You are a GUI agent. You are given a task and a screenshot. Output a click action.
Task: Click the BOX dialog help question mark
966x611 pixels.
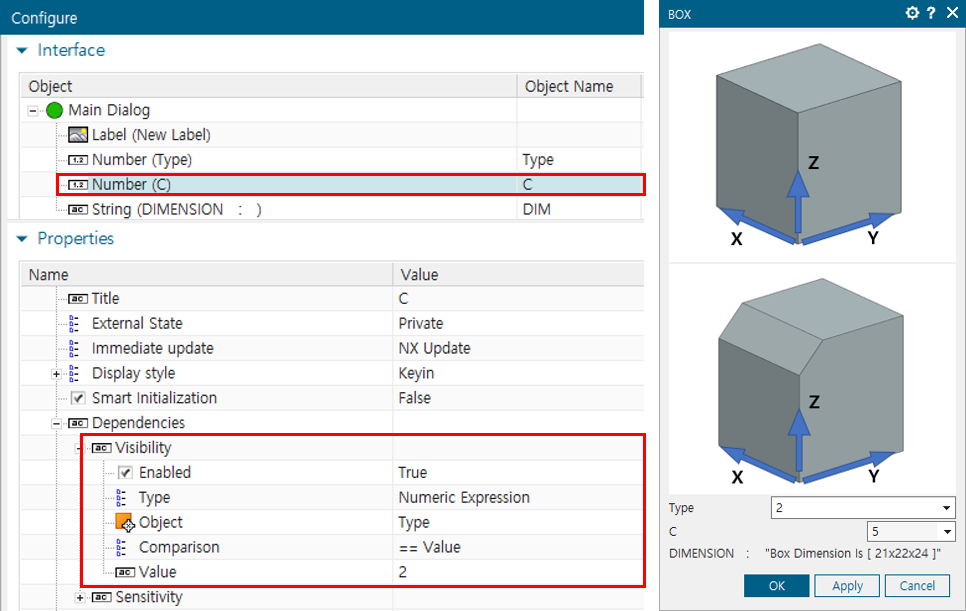point(931,13)
